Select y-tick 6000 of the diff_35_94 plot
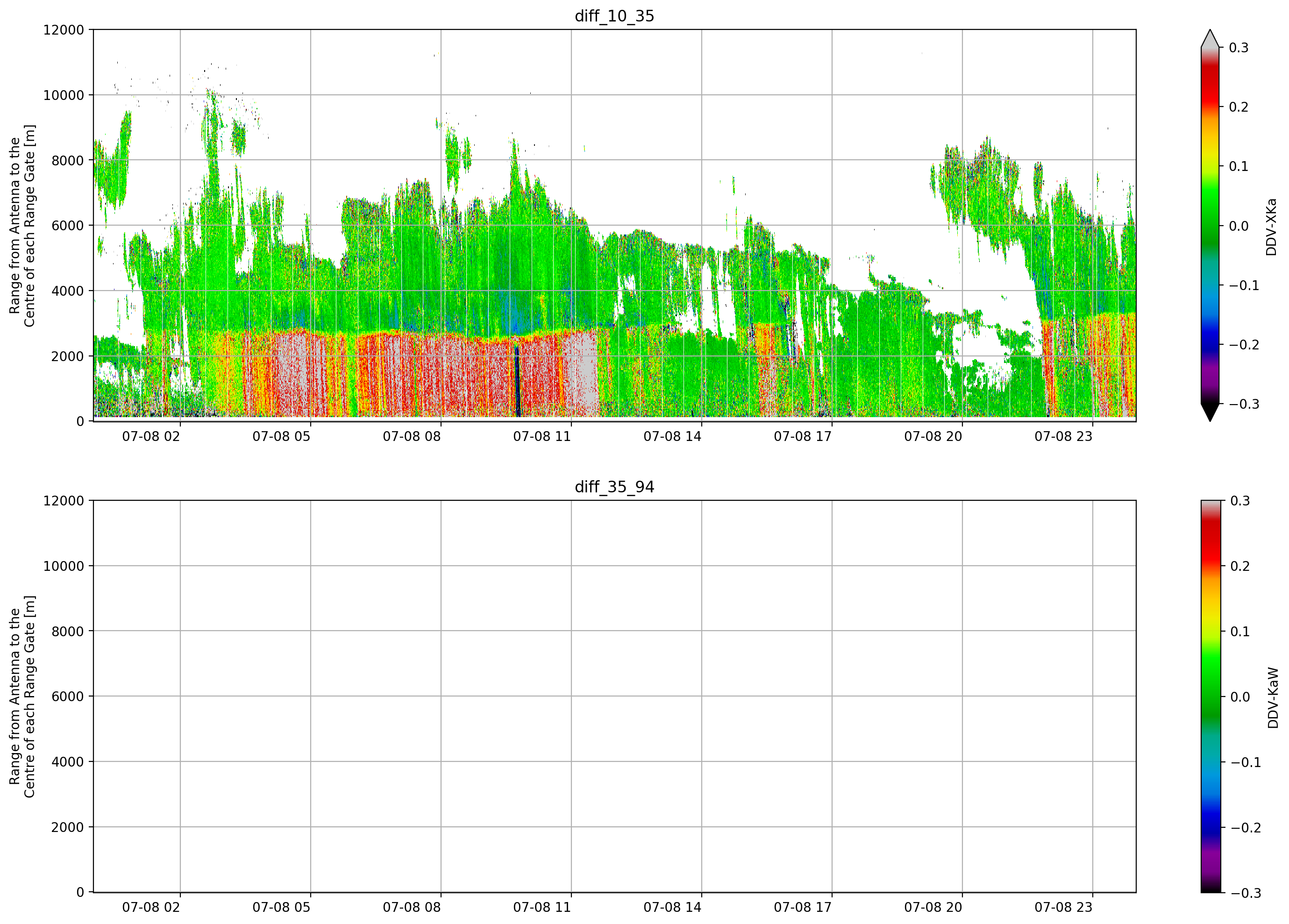Image resolution: width=1289 pixels, height=924 pixels. click(x=68, y=697)
